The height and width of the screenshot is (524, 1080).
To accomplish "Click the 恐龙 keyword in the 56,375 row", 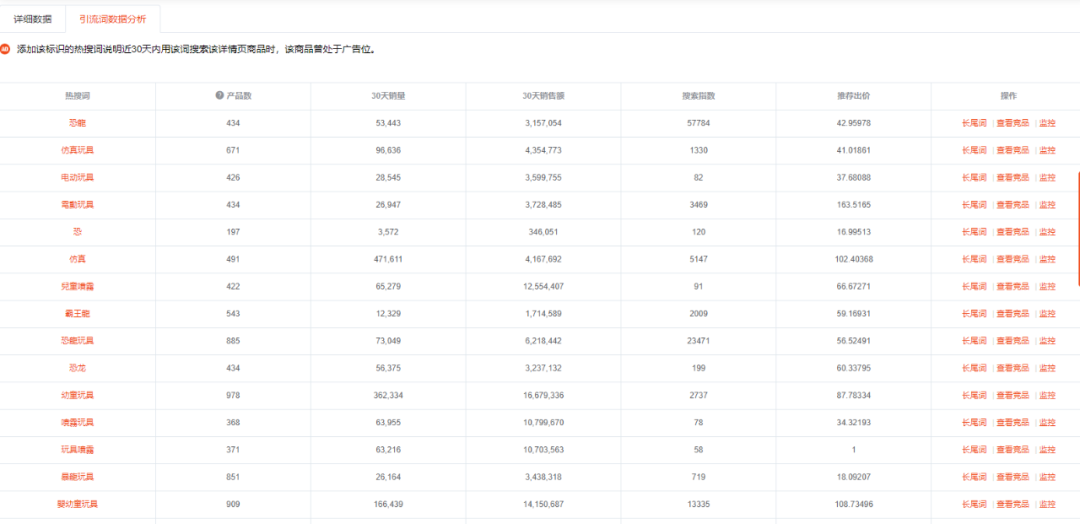I will pyautogui.click(x=77, y=368).
